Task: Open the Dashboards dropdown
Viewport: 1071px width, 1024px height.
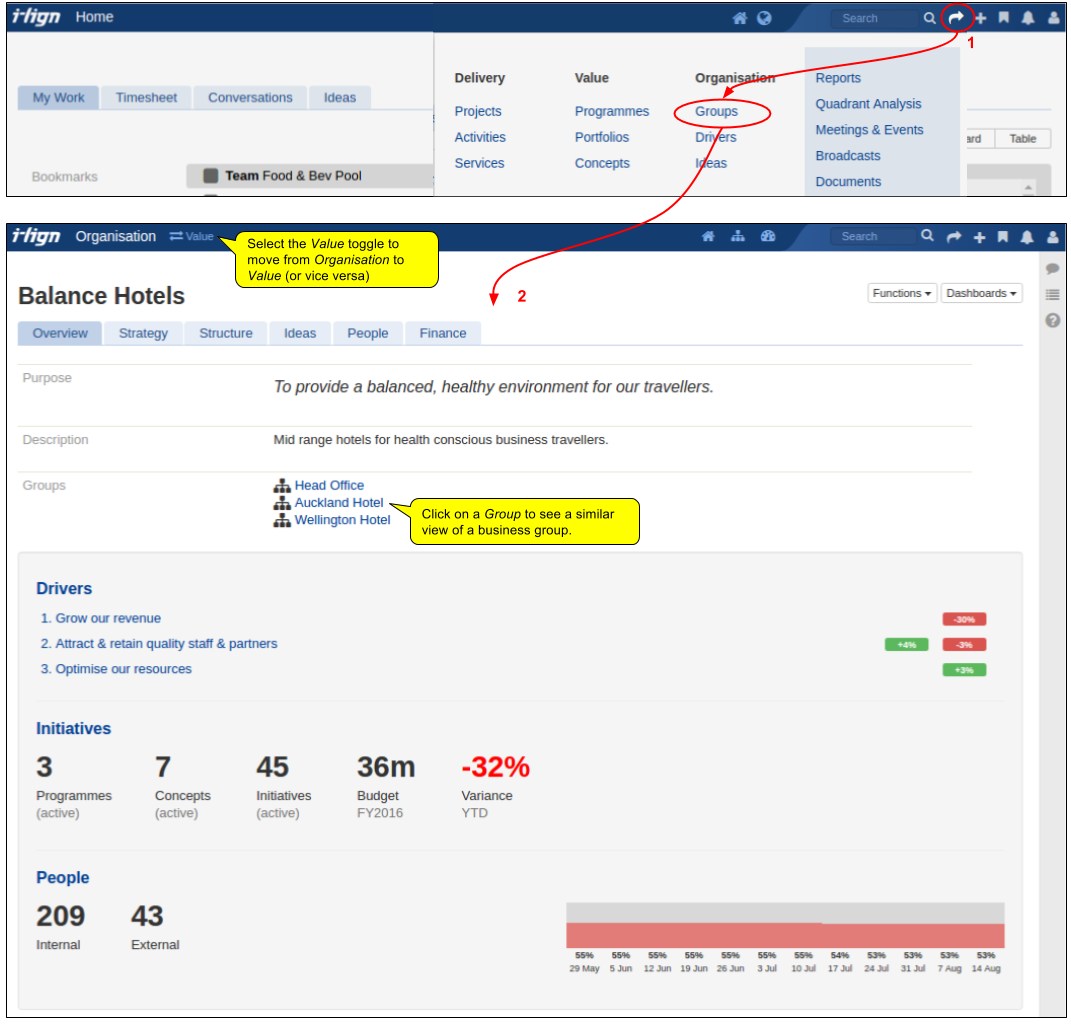Action: pyautogui.click(x=981, y=293)
